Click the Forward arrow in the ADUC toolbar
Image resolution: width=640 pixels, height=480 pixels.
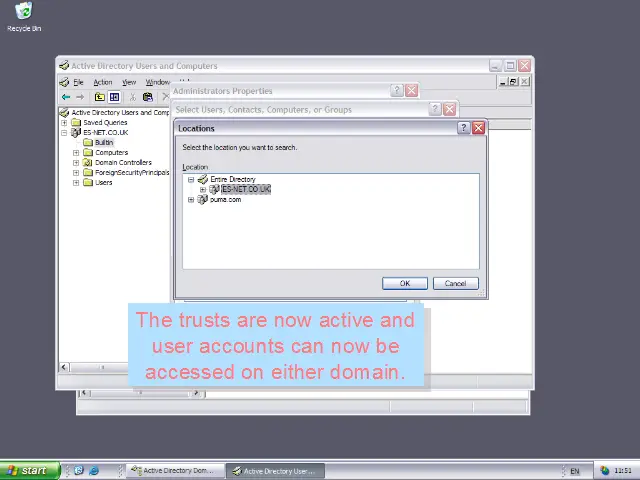[x=80, y=97]
